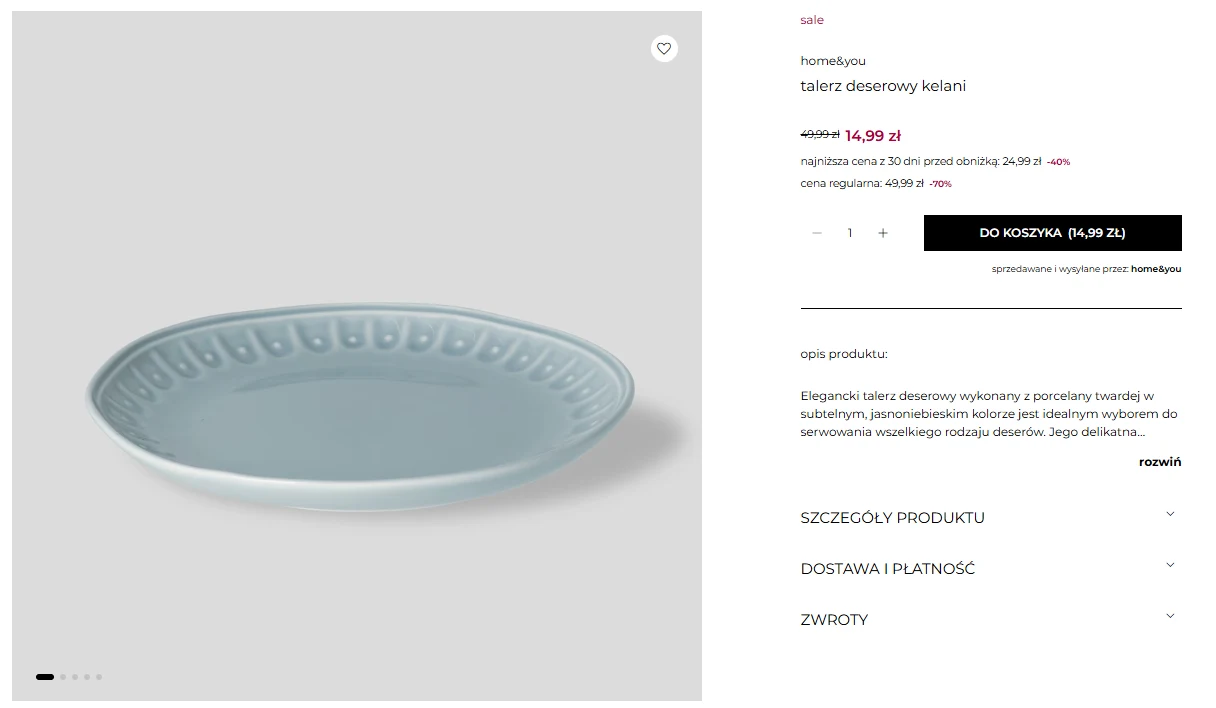Add product to wishlist with heart icon
Viewport: 1216px width, 708px height.
tap(664, 48)
